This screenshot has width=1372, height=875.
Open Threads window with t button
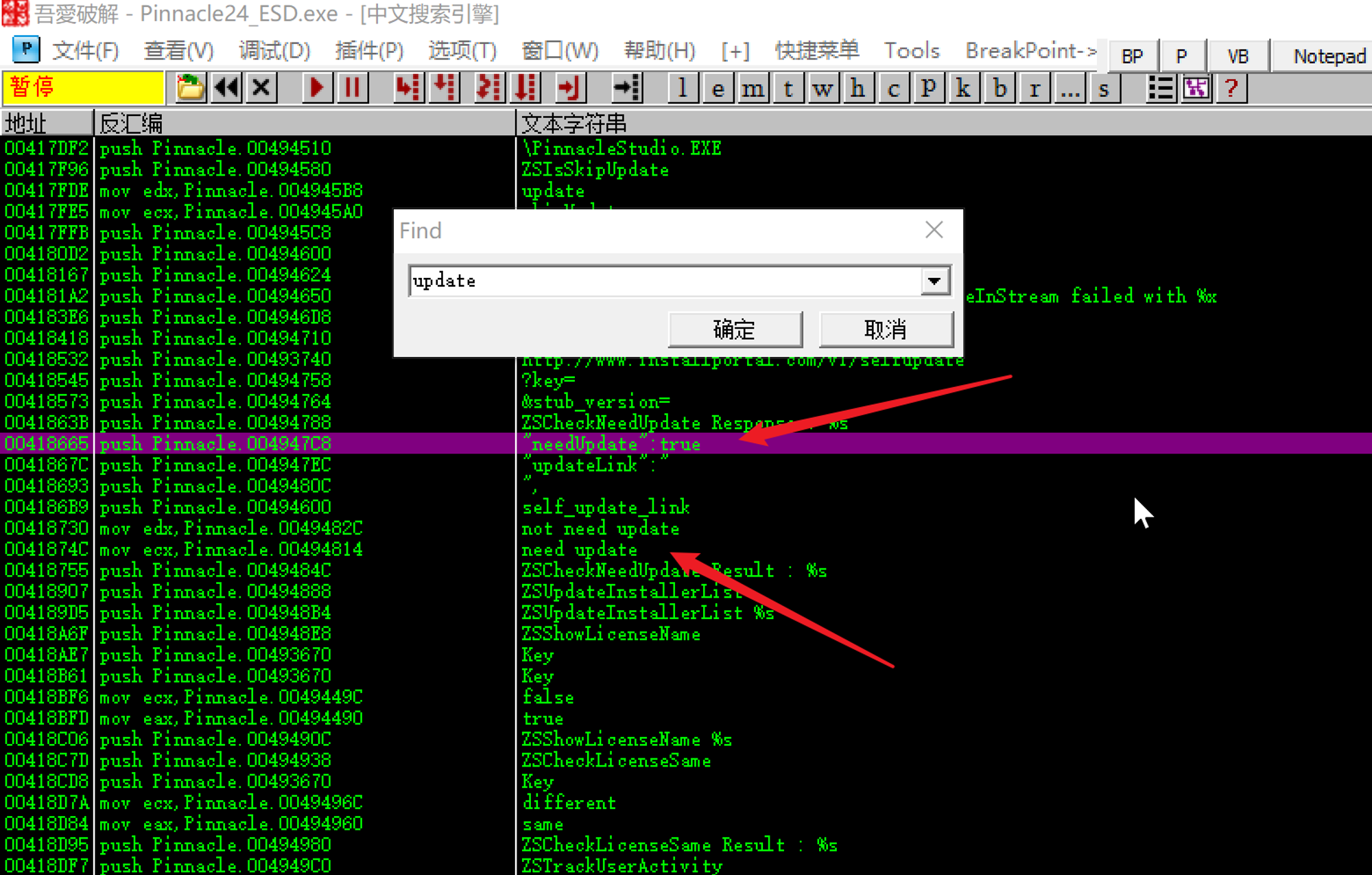pyautogui.click(x=788, y=88)
